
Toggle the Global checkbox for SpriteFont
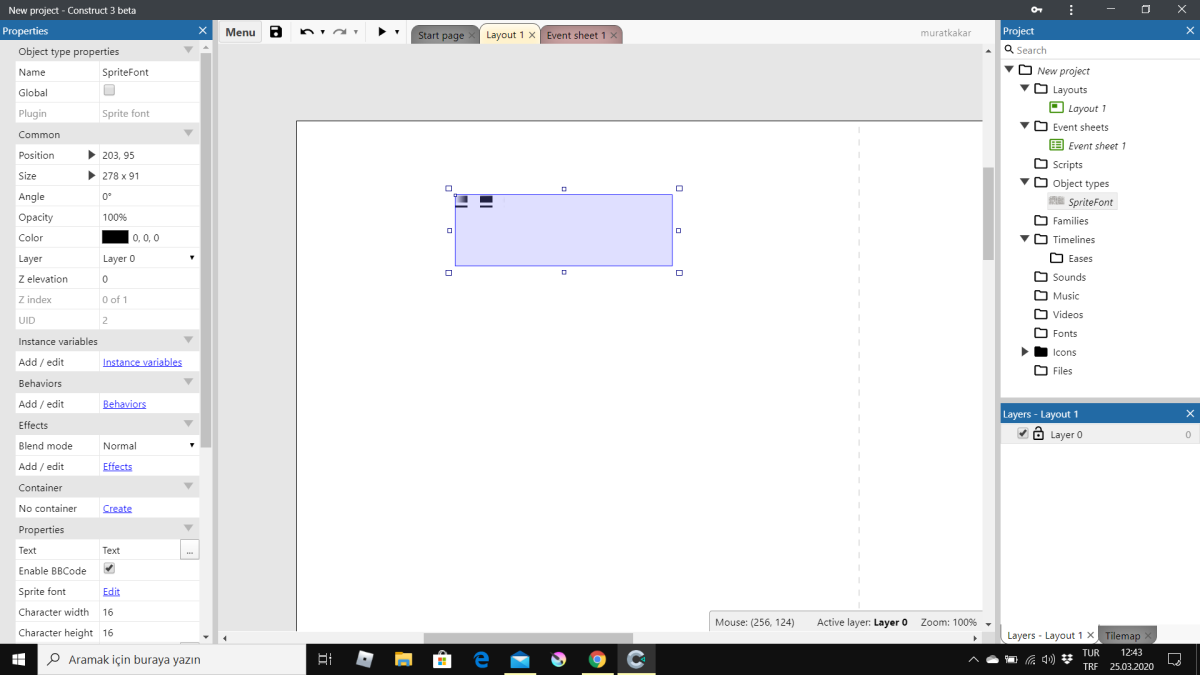tap(106, 92)
